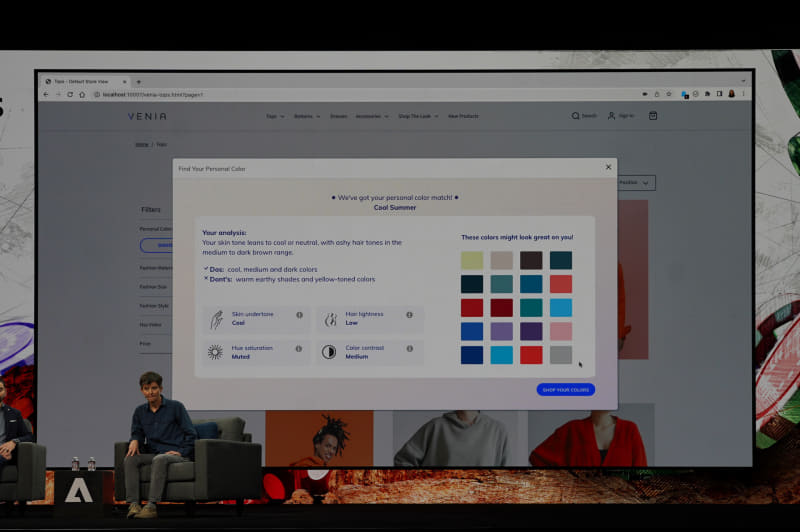The width and height of the screenshot is (800, 532).
Task: Click the share icon in address bar
Action: click(x=657, y=94)
